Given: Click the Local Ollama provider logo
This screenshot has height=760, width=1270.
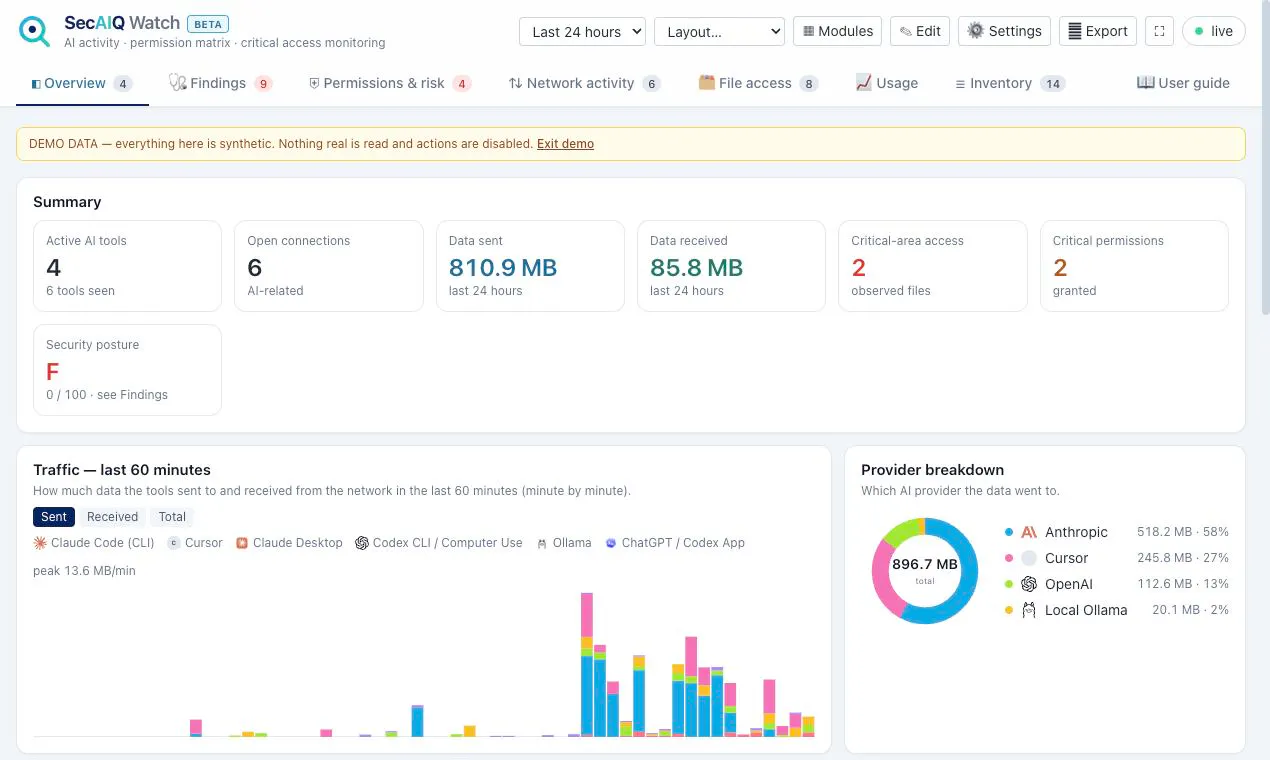Looking at the screenshot, I should click(x=1028, y=610).
